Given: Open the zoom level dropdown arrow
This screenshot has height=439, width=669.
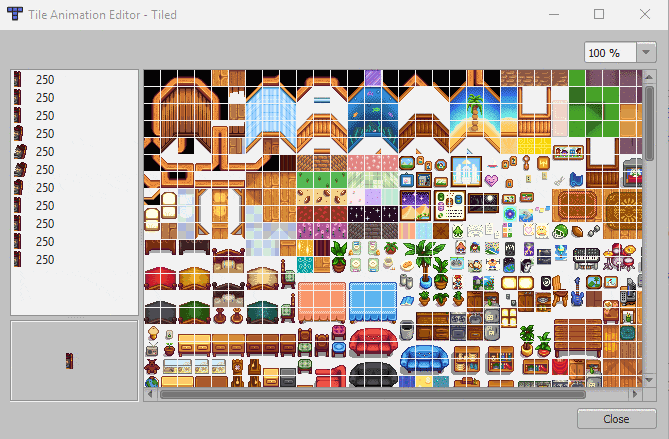Looking at the screenshot, I should (646, 52).
